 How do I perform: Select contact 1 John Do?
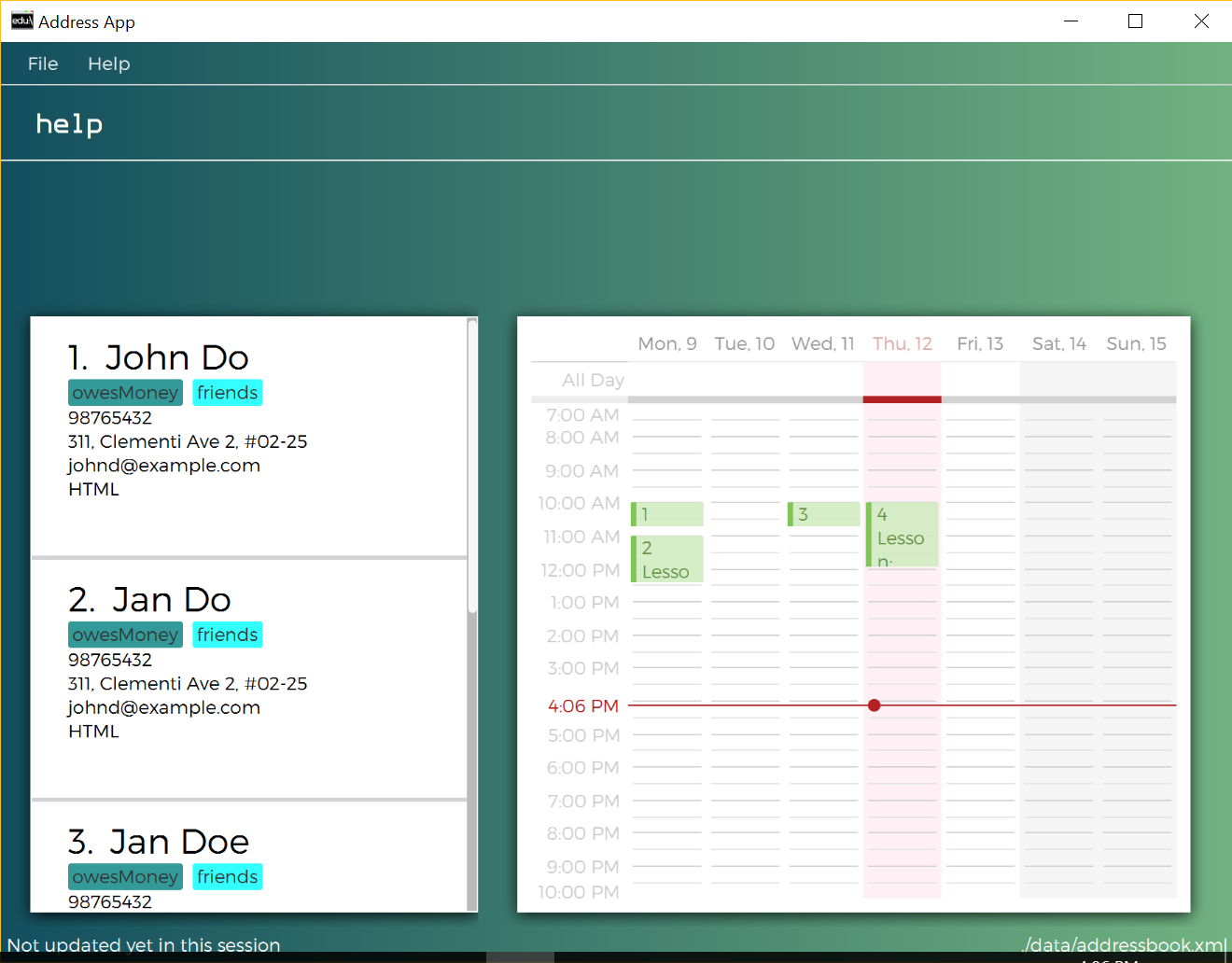[x=249, y=437]
